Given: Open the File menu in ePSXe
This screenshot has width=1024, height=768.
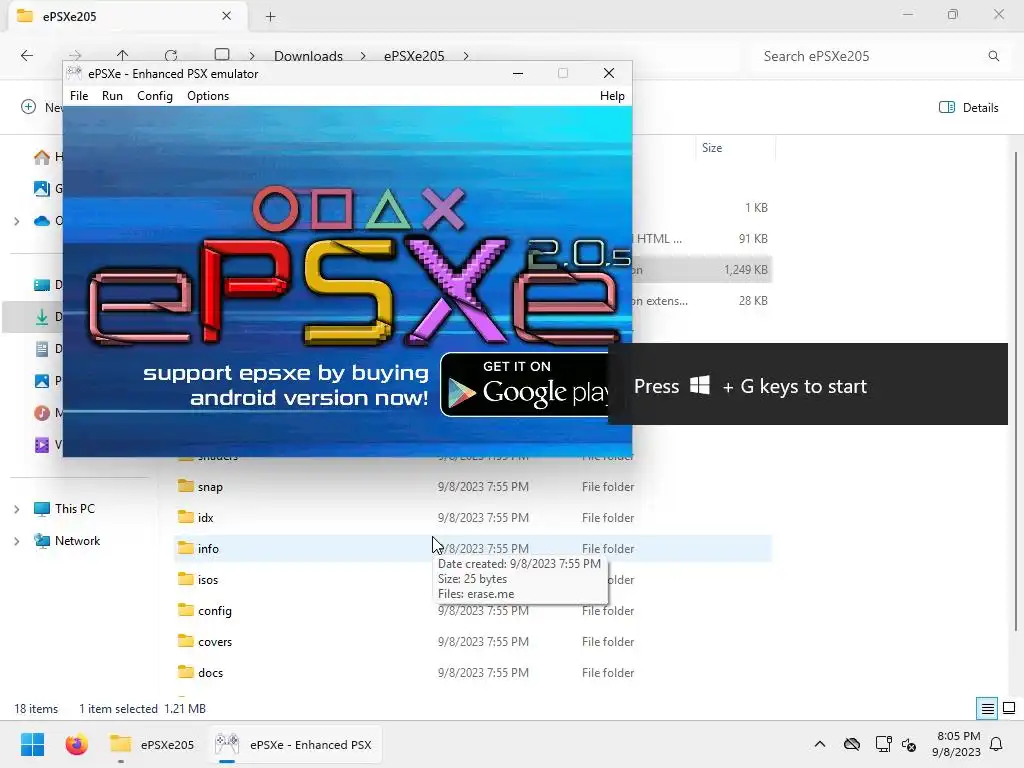Looking at the screenshot, I should click(x=79, y=96).
